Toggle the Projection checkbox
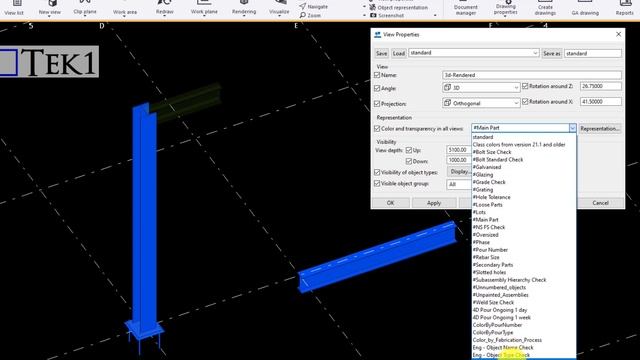The height and width of the screenshot is (360, 640). click(x=377, y=104)
